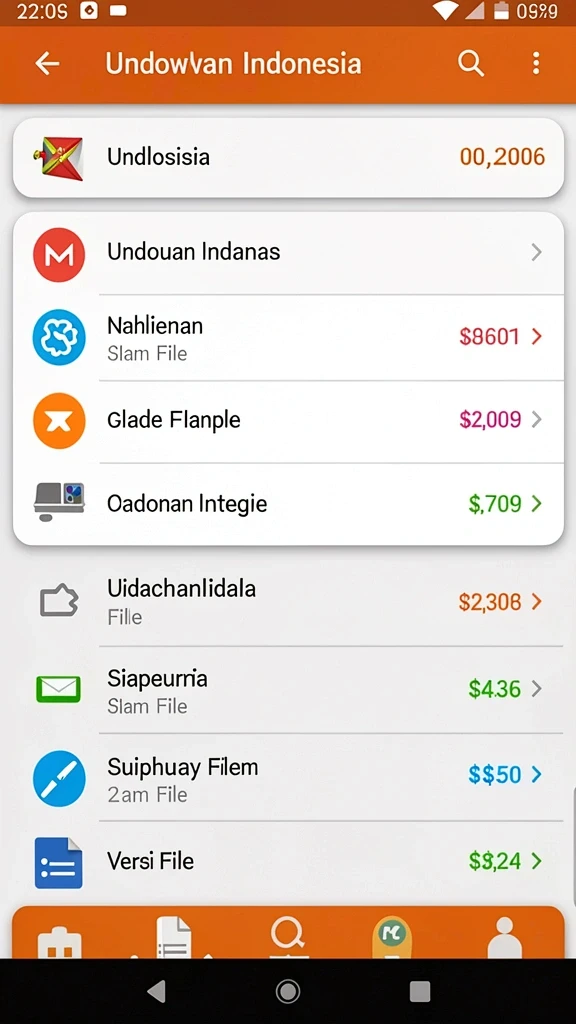Open search with magnifier icon
This screenshot has width=576, height=1024.
470,63
